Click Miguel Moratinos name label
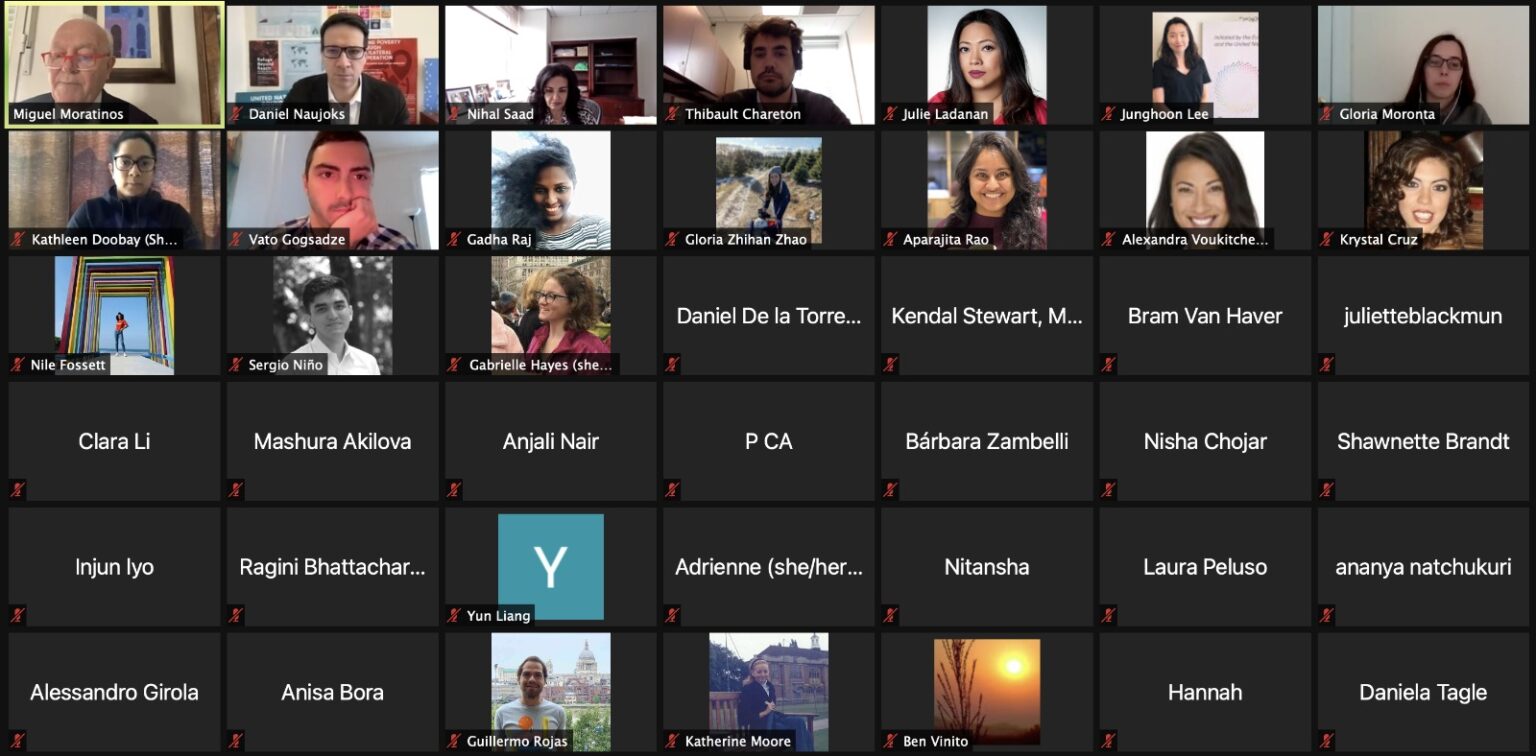Screen dimensions: 1536x756 coord(68,114)
